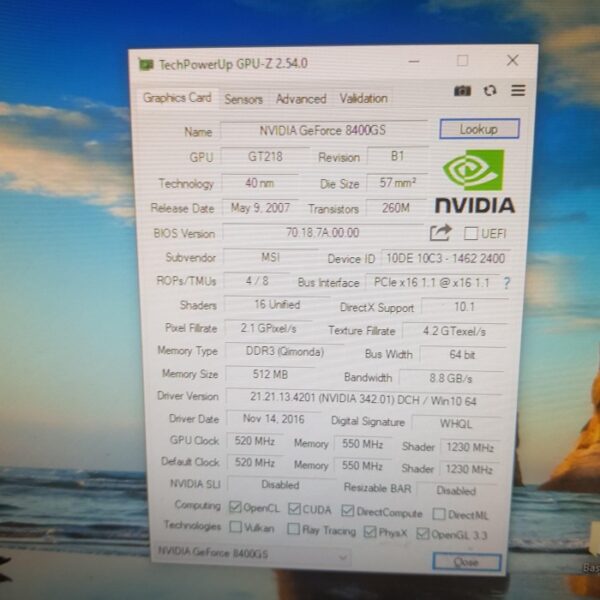Viewport: 600px width, 600px height.
Task: Click the GPU-Z title bar app icon
Action: [x=146, y=64]
